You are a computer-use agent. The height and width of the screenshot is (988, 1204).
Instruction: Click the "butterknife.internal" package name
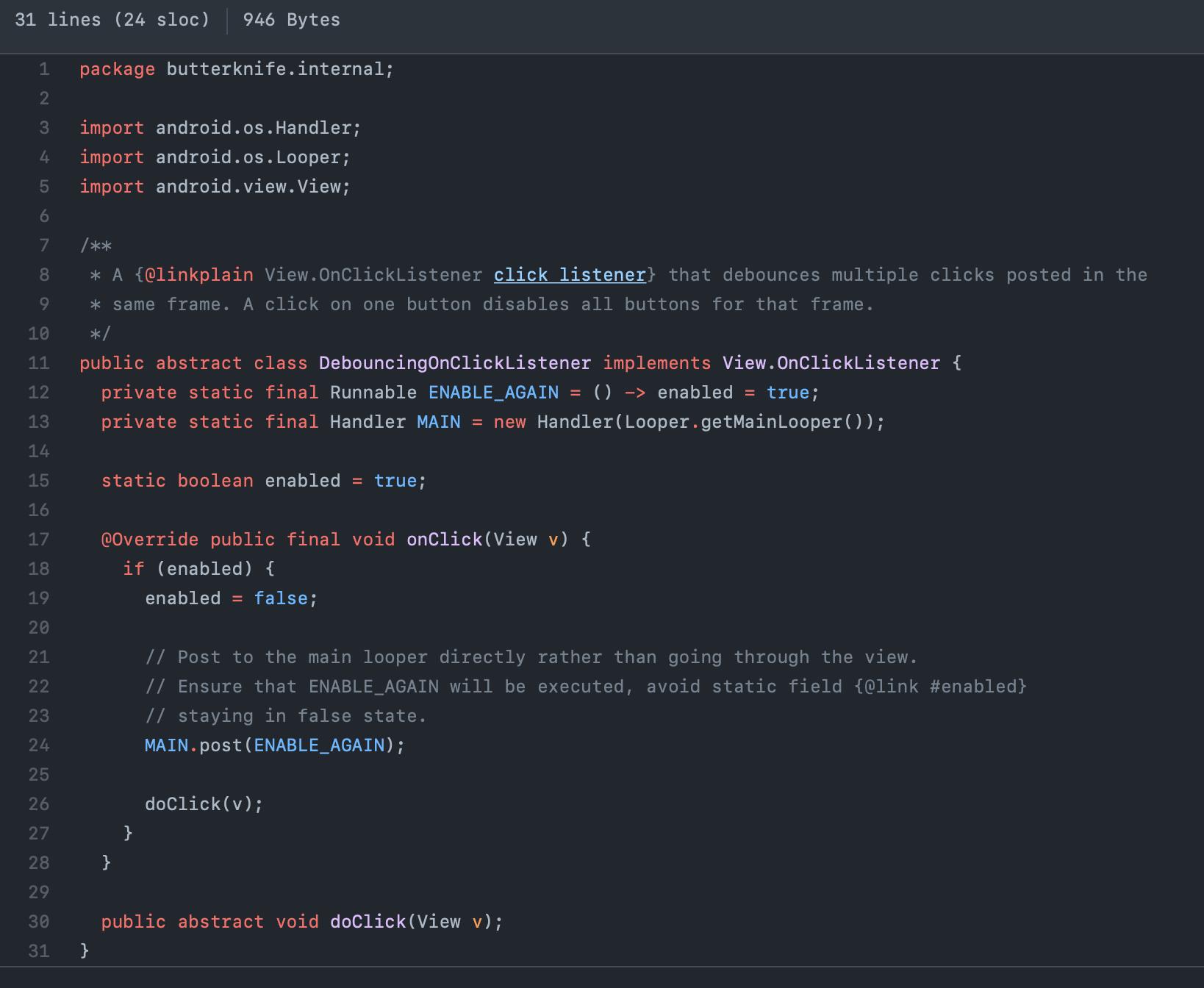[275, 69]
